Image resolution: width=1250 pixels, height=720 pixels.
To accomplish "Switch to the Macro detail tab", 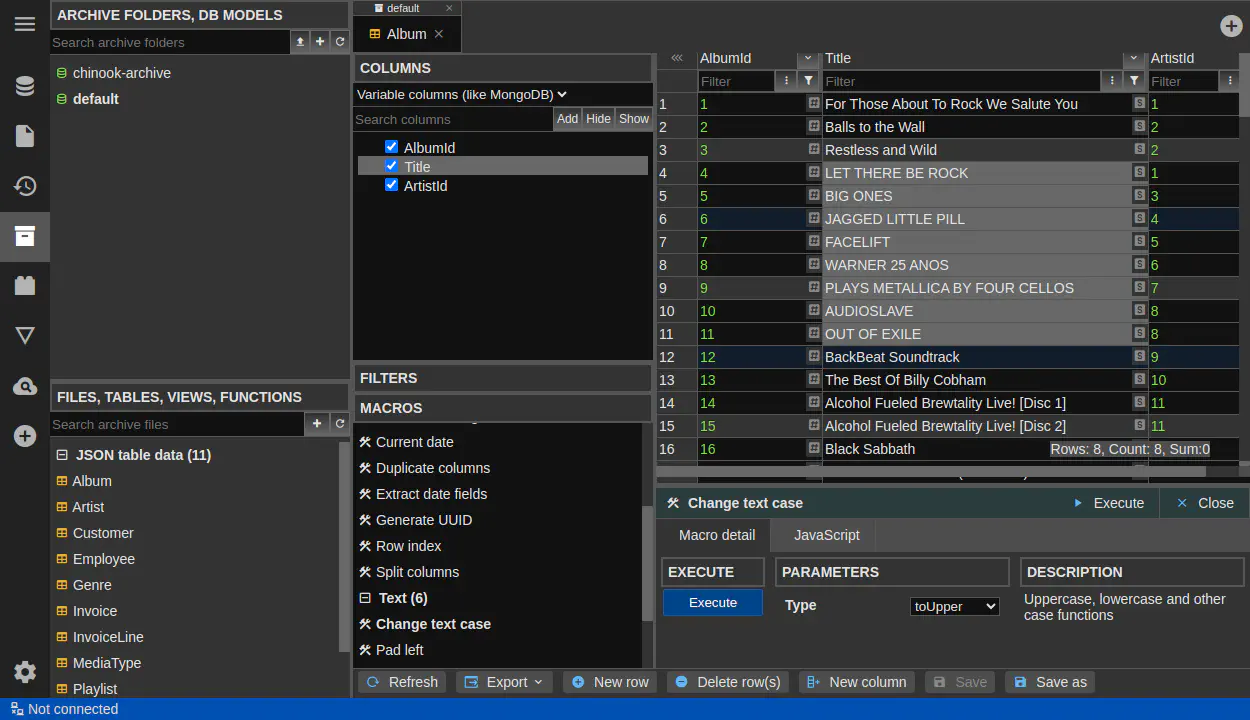I will (x=717, y=535).
